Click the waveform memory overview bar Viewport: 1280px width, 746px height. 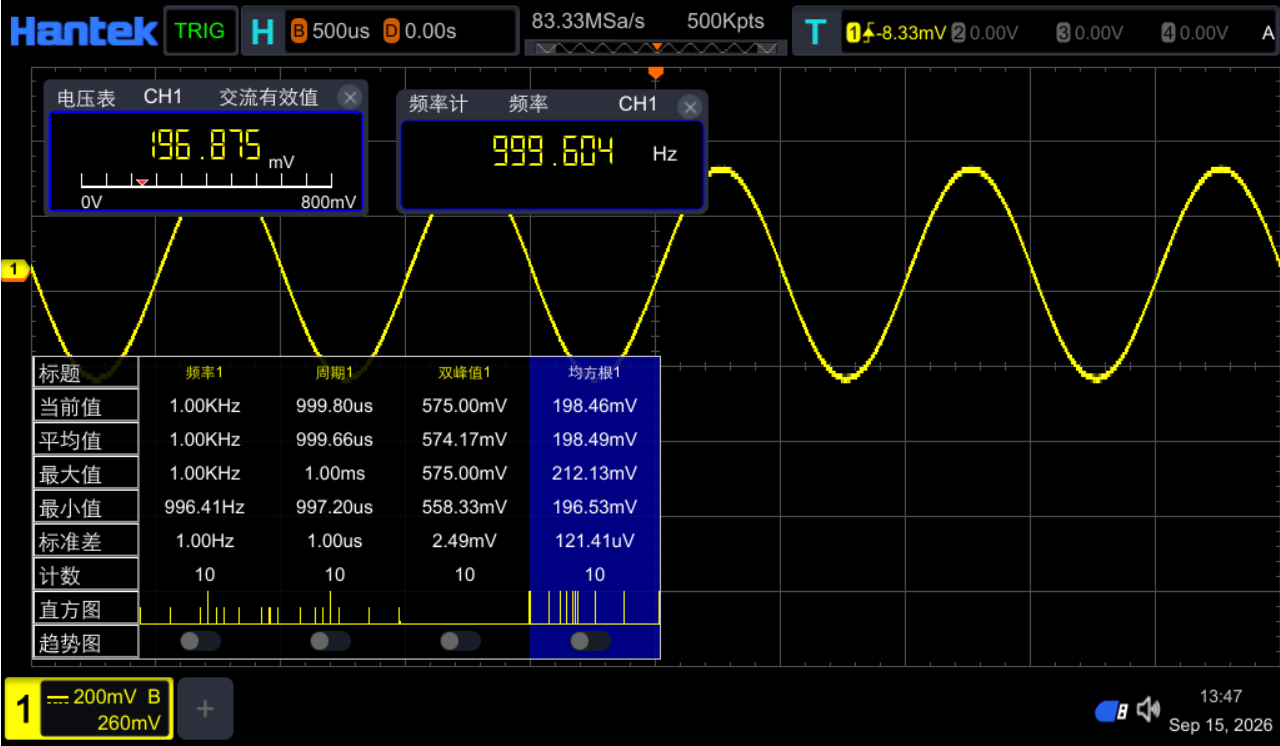coord(655,47)
